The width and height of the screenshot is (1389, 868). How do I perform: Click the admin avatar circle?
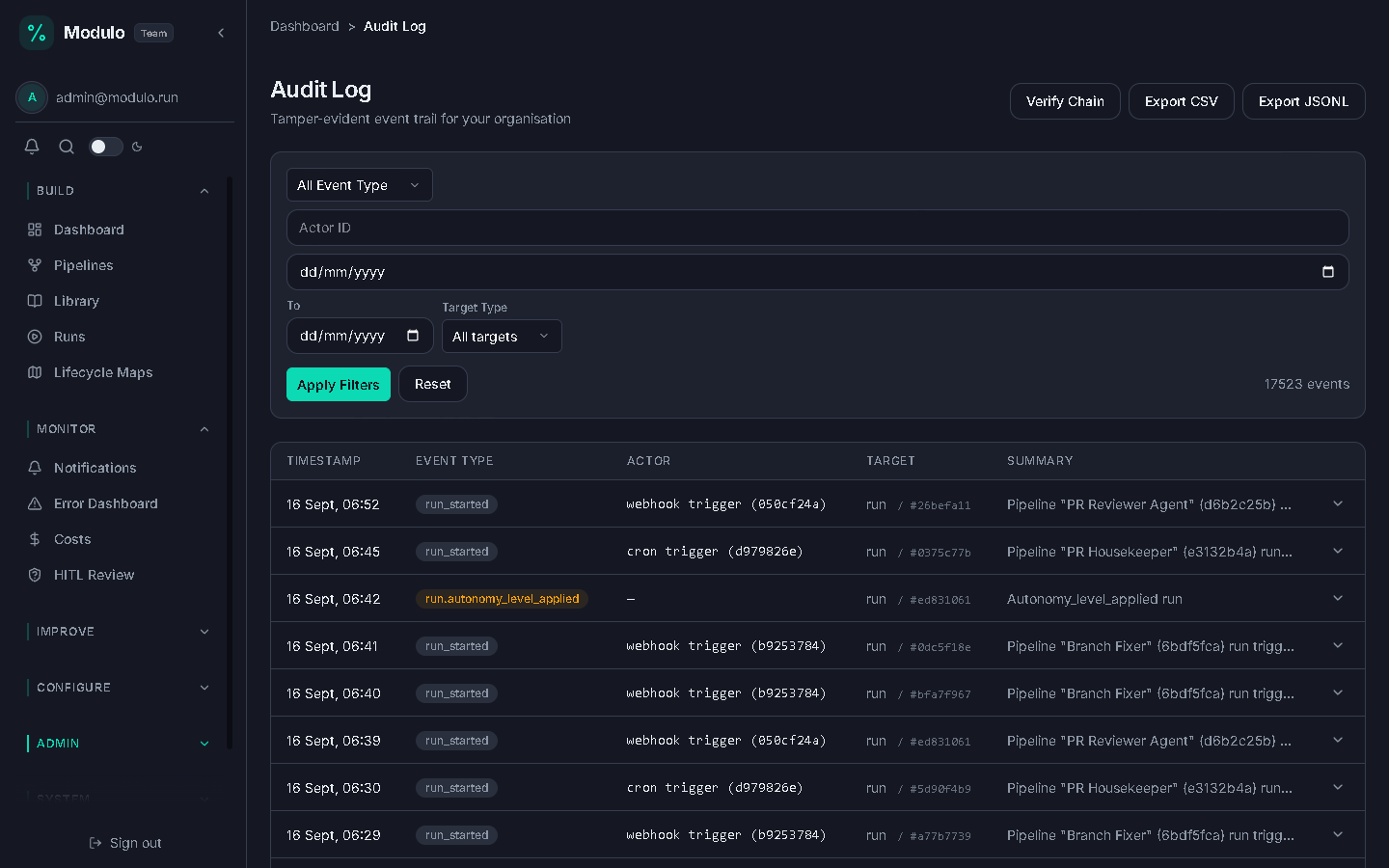tap(32, 97)
